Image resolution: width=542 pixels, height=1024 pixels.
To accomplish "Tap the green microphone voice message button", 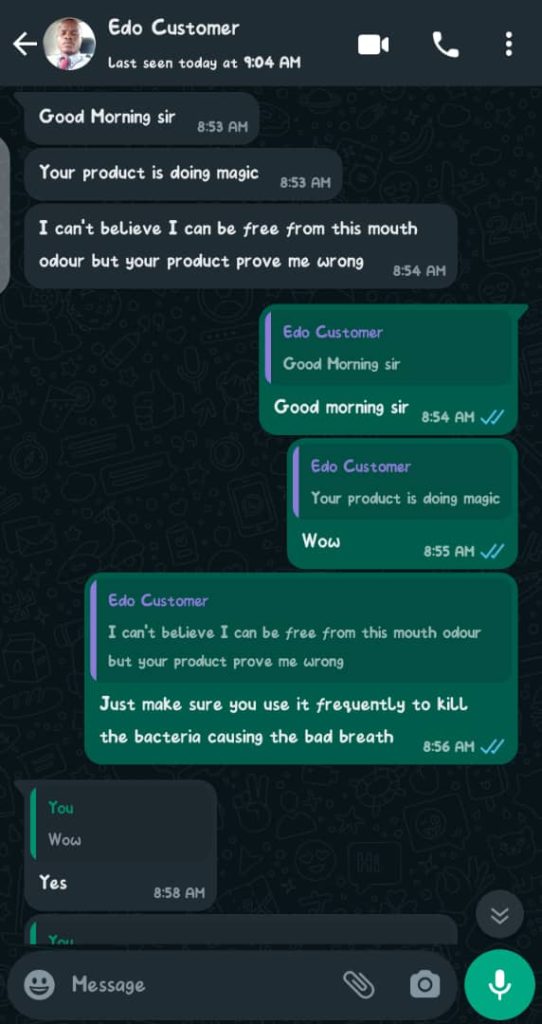I will coord(500,984).
